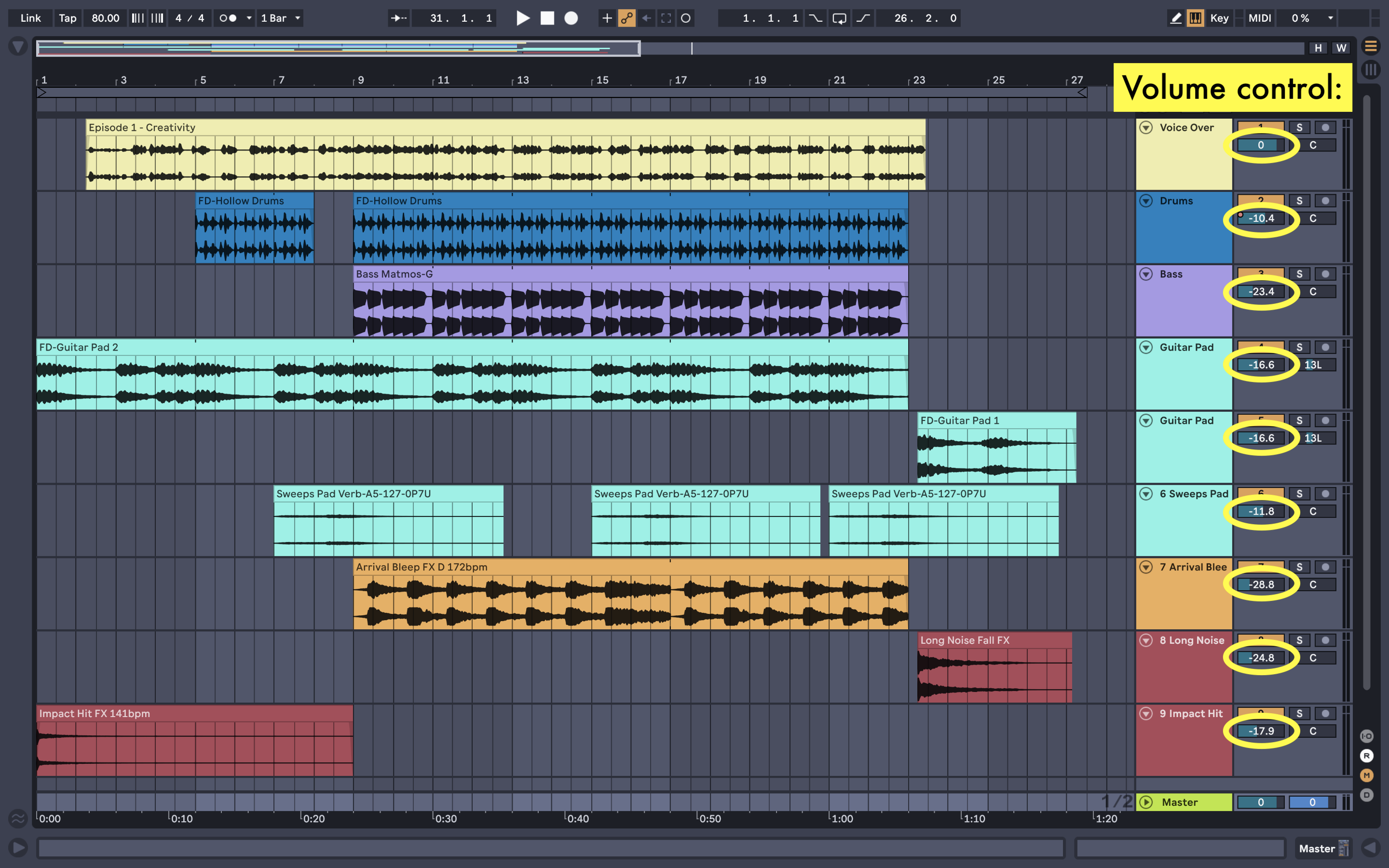Enable the Metronome icon near the tempo
The height and width of the screenshot is (868, 1389).
tap(228, 18)
